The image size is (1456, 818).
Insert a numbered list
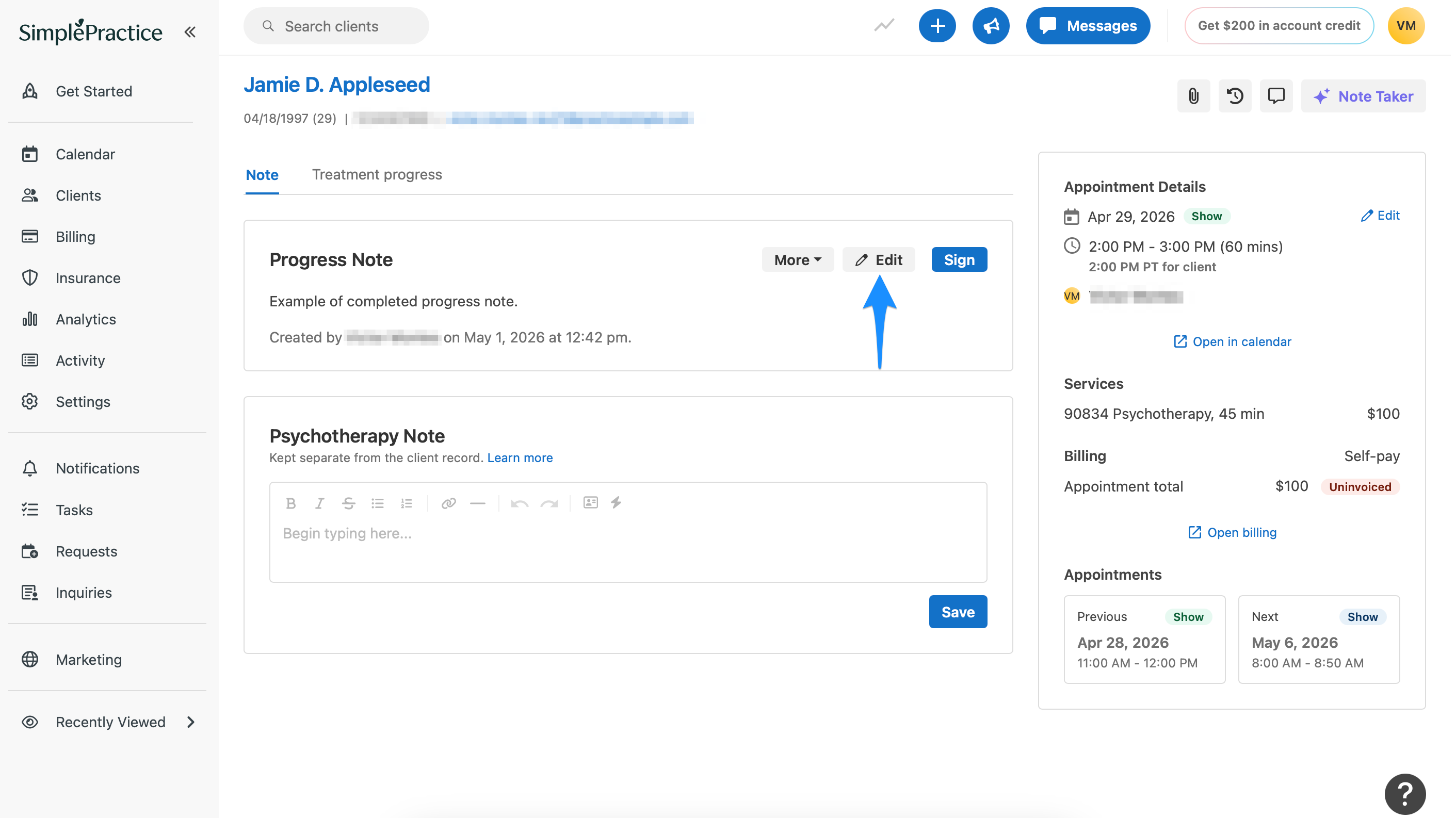point(407,503)
